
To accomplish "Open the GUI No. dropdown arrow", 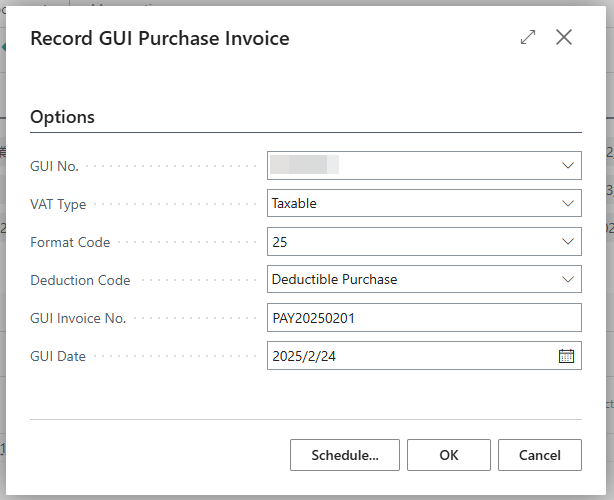I will click(x=568, y=166).
